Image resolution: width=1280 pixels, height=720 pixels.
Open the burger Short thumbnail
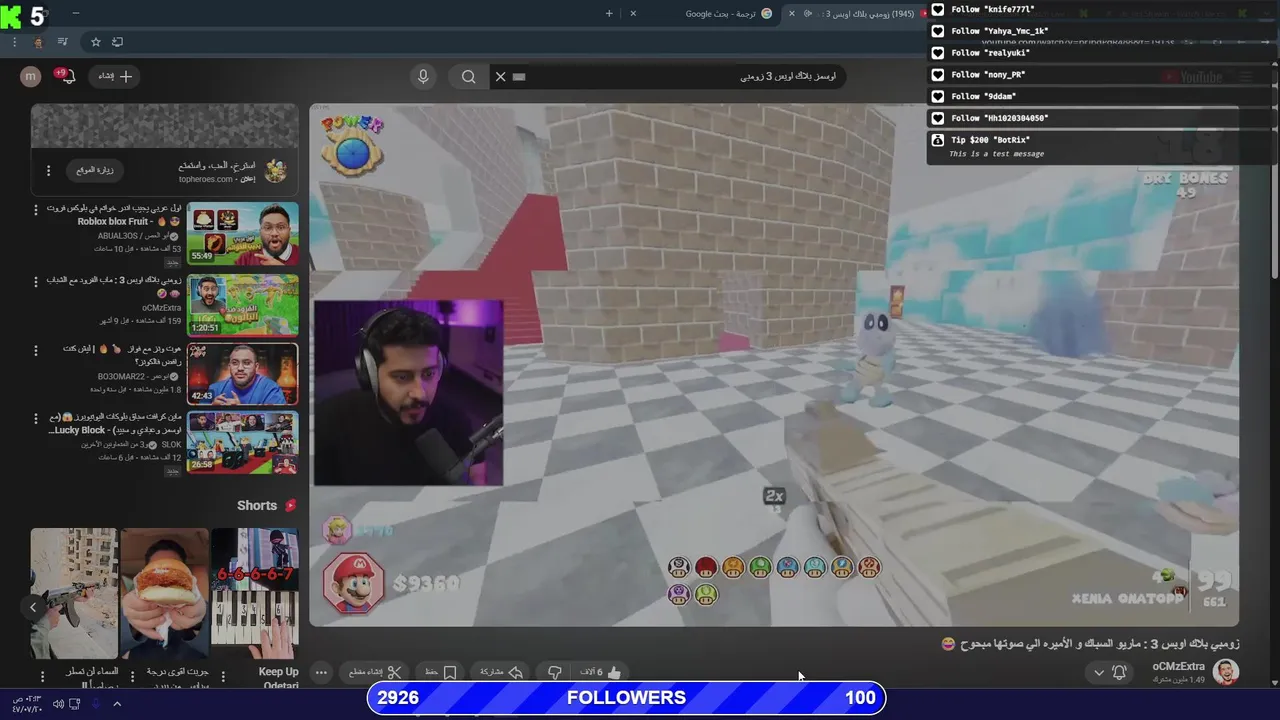tap(164, 593)
